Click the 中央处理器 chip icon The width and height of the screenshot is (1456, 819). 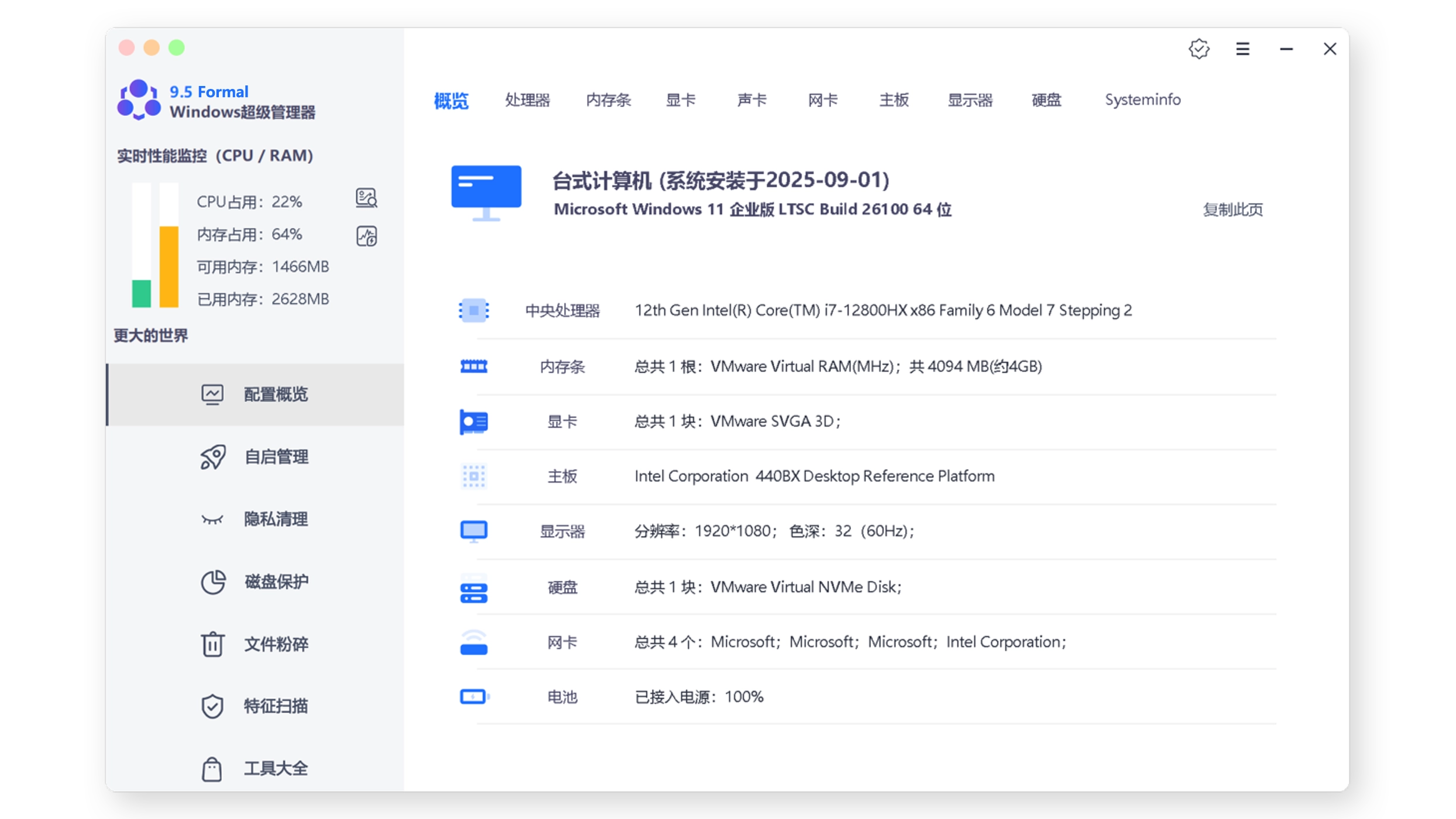[x=473, y=310]
